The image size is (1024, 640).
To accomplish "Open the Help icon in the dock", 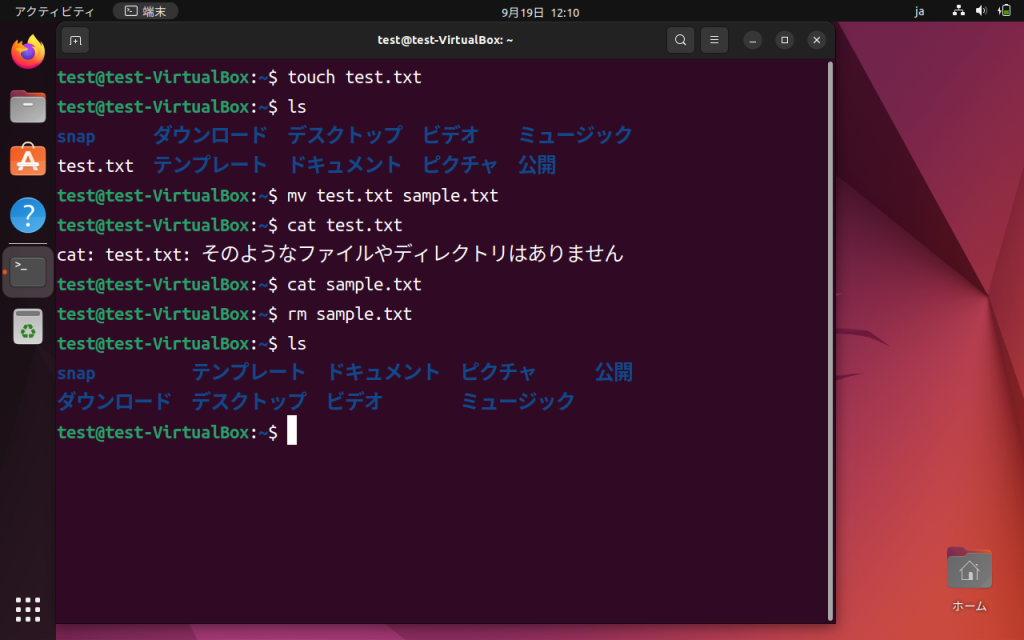I will (28, 215).
